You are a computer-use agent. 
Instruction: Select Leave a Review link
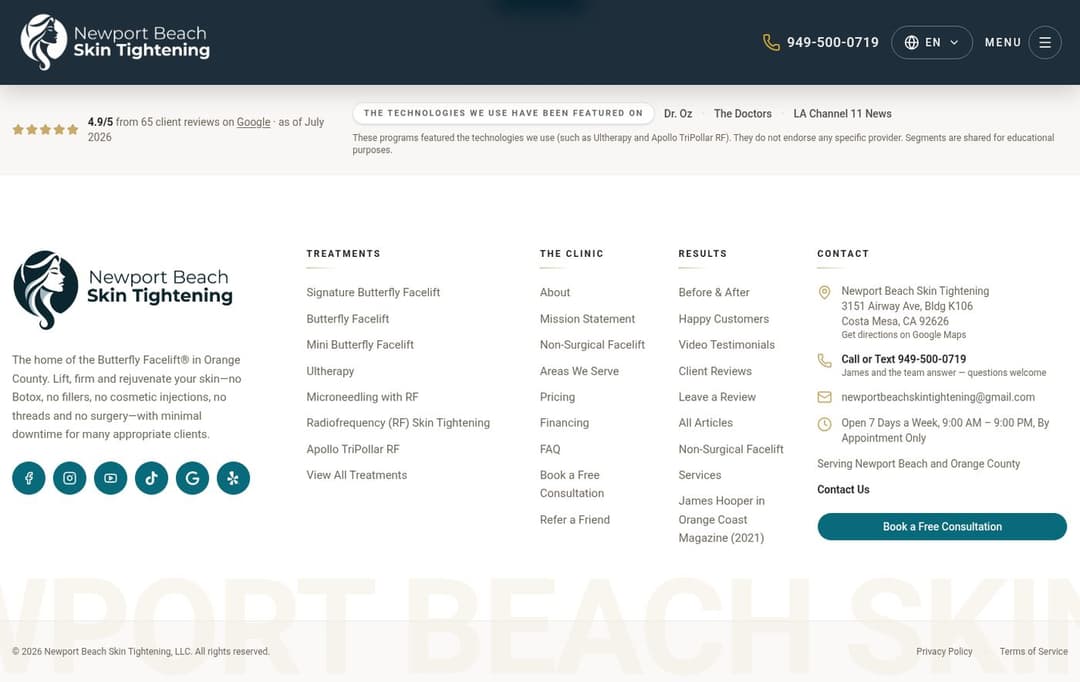click(x=717, y=397)
